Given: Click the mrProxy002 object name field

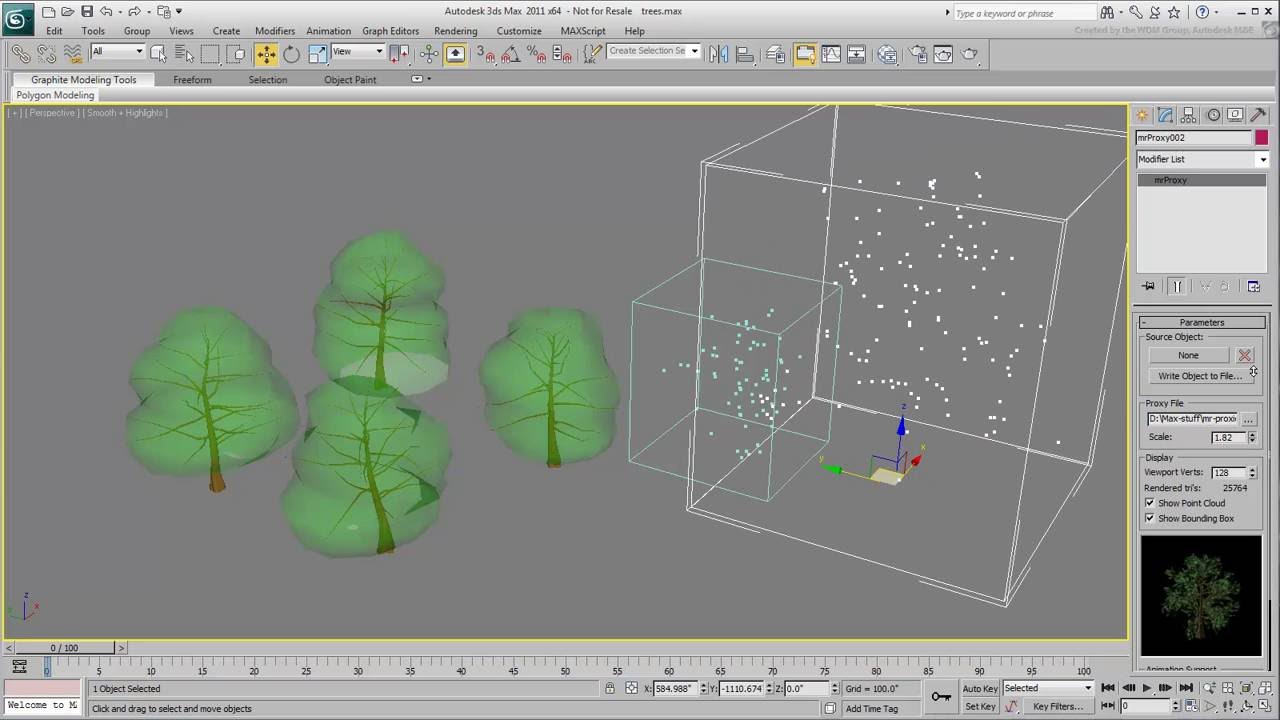Looking at the screenshot, I should coord(1194,138).
